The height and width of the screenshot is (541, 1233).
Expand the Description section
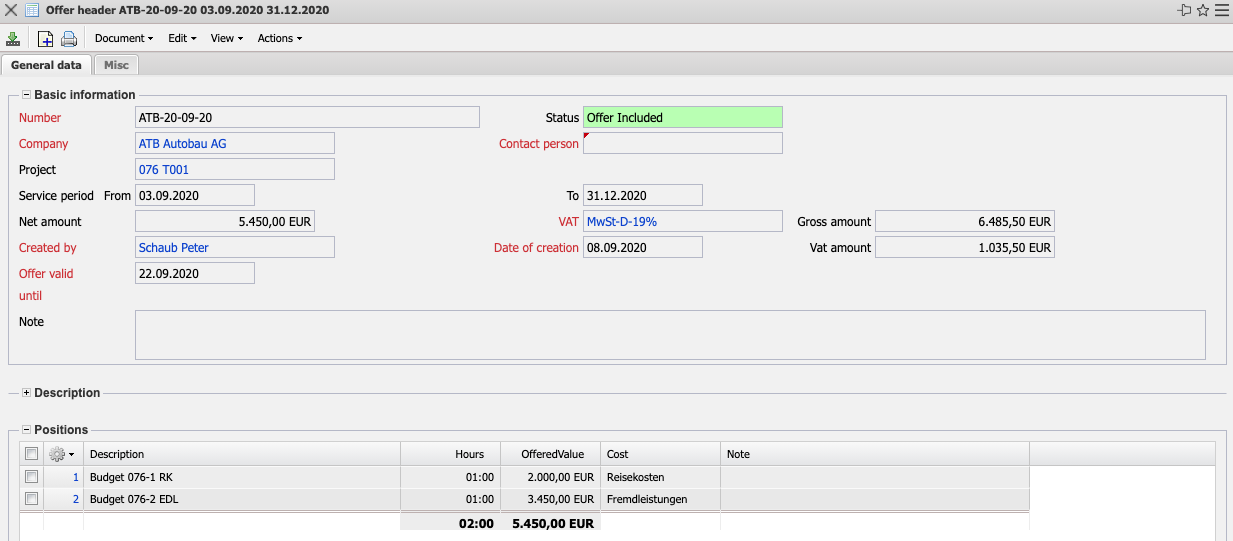(26, 393)
